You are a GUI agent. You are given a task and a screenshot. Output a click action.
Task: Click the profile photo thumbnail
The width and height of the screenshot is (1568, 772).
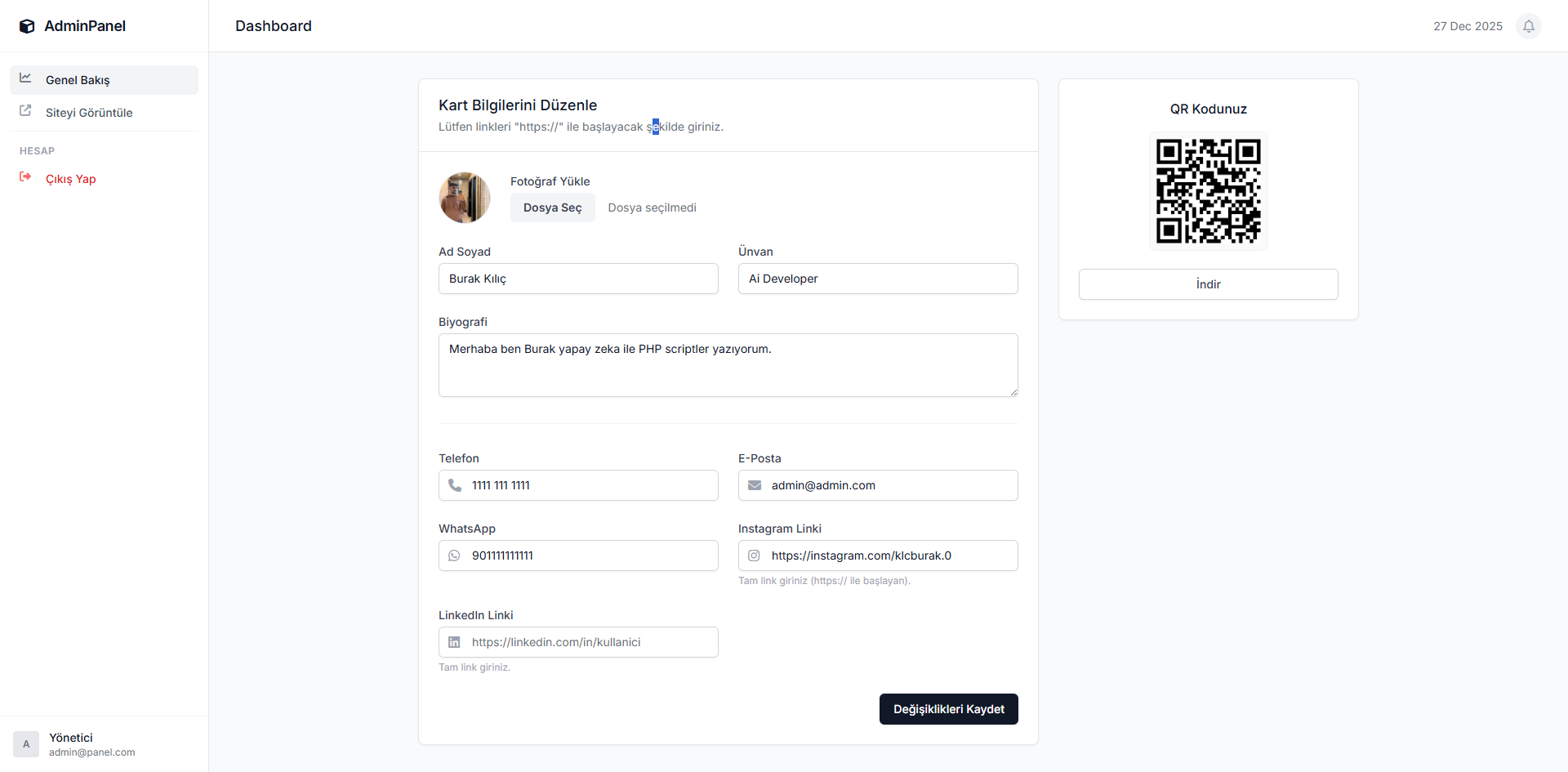[465, 198]
